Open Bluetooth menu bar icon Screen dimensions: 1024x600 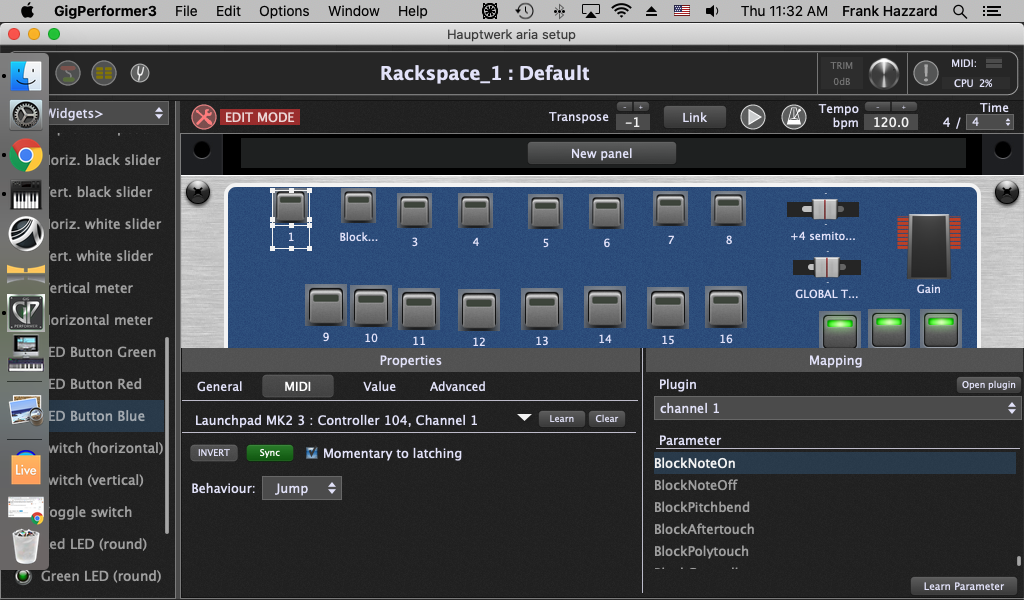(x=559, y=11)
